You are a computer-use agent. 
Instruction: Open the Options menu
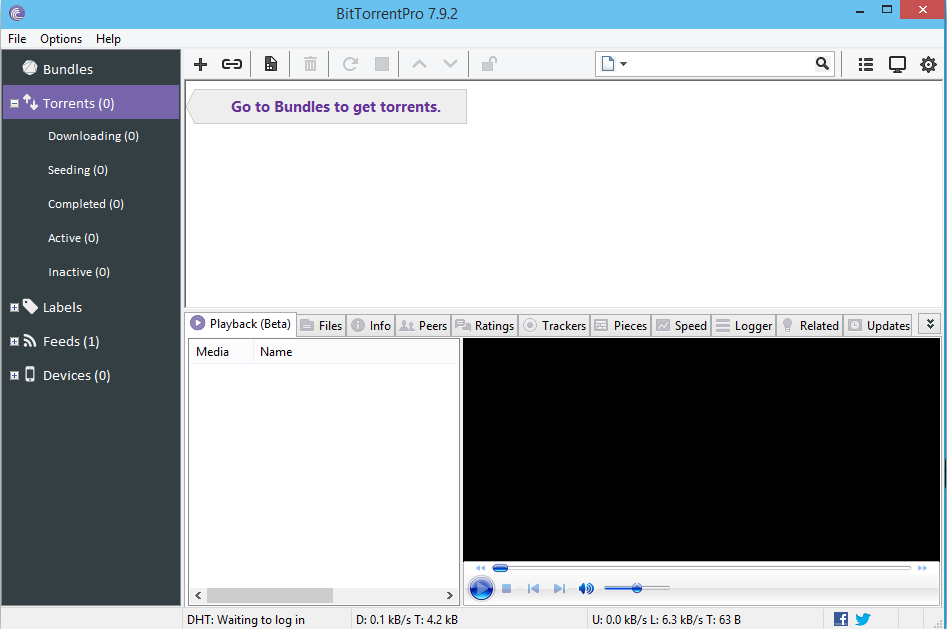click(x=61, y=39)
